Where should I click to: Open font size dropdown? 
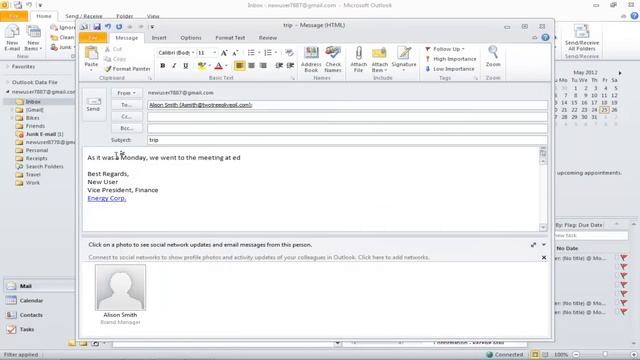coord(215,53)
